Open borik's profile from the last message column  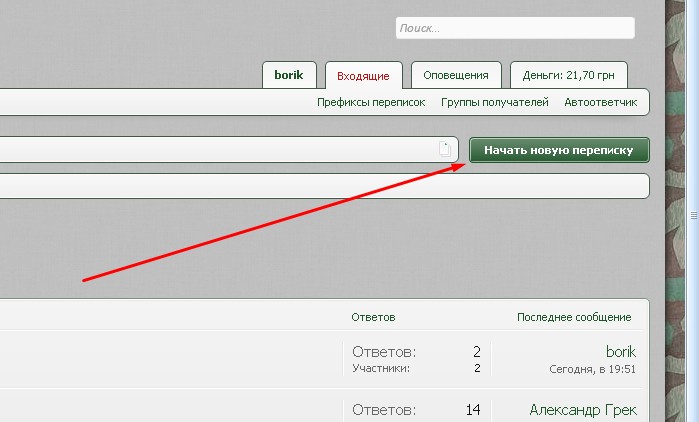tap(621, 352)
